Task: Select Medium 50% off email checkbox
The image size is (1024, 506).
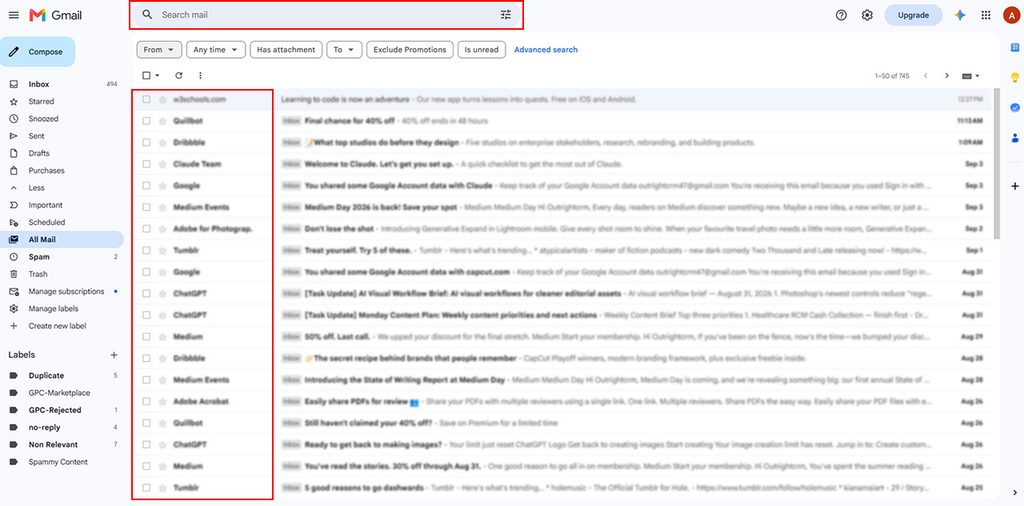Action: (x=146, y=336)
